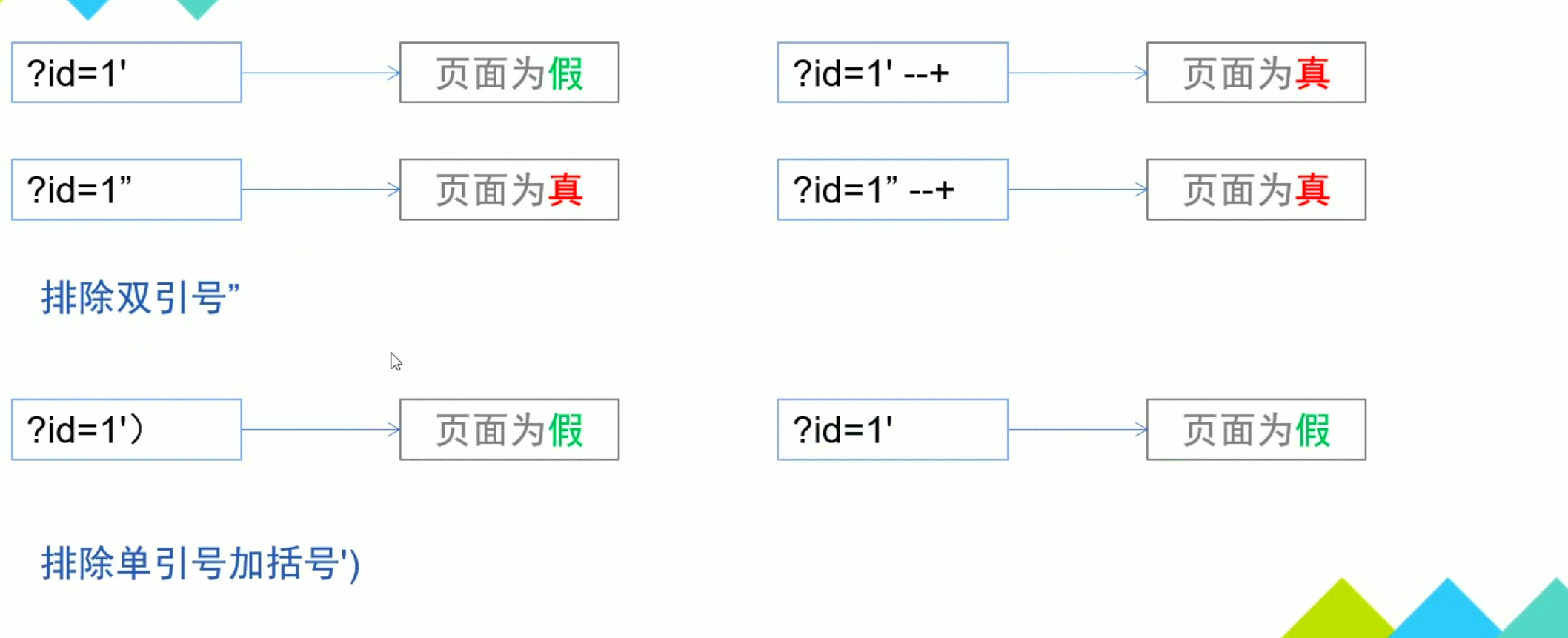Screen dimensions: 1568x638
Task: Click the 页面为假 result in the top row
Action: (x=509, y=73)
